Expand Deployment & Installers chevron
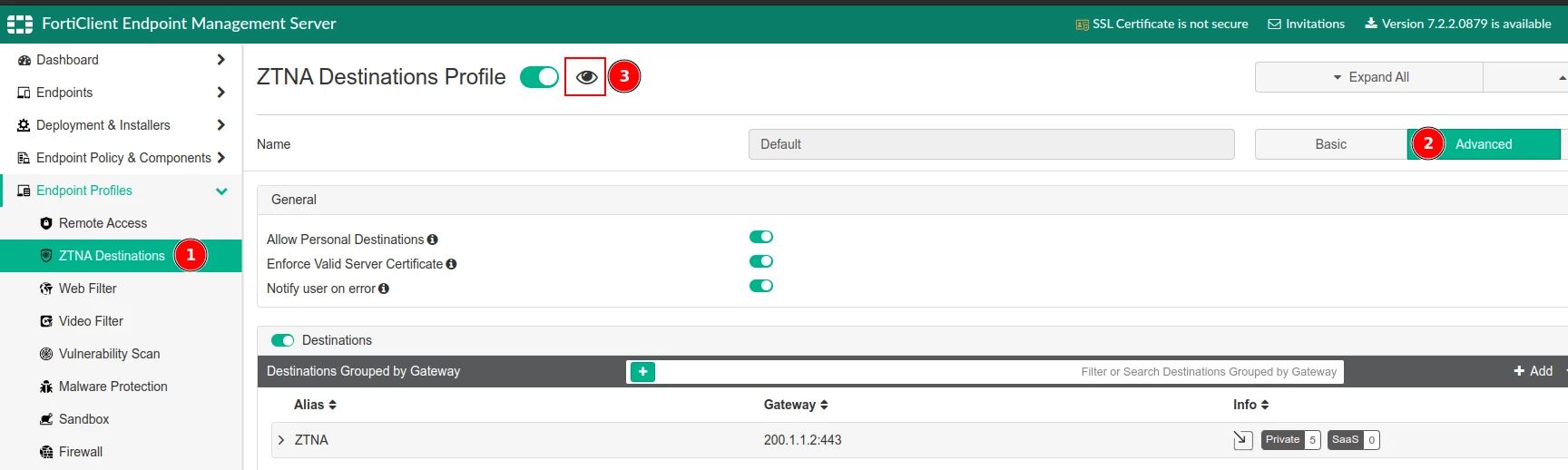Viewport: 1568px width, 470px height. tap(220, 125)
